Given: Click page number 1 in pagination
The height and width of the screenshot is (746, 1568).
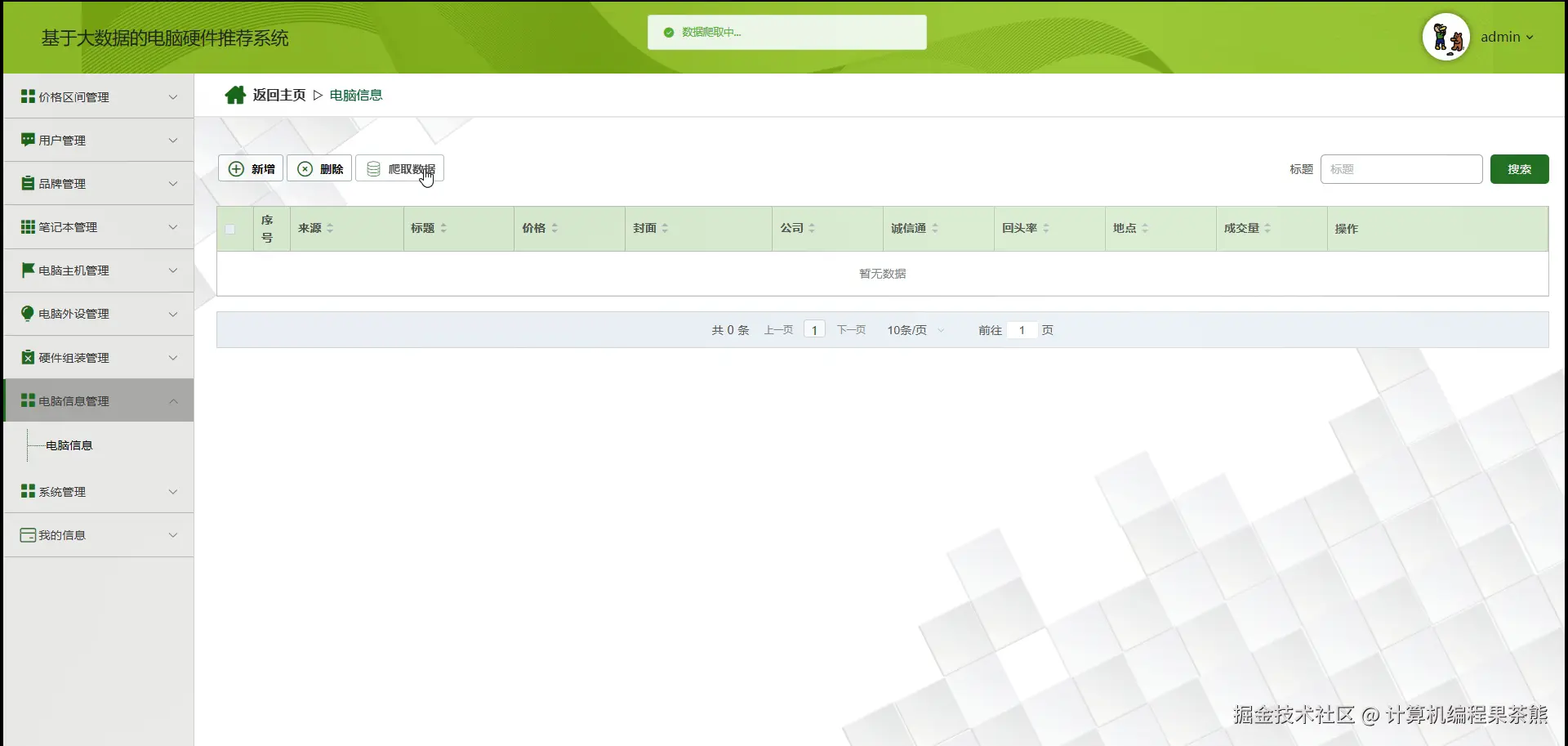Looking at the screenshot, I should pyautogui.click(x=814, y=330).
